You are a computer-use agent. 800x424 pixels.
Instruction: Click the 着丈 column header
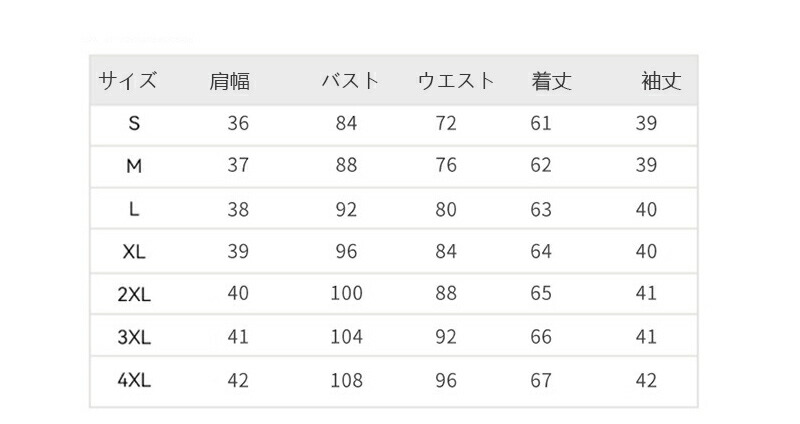click(x=551, y=81)
